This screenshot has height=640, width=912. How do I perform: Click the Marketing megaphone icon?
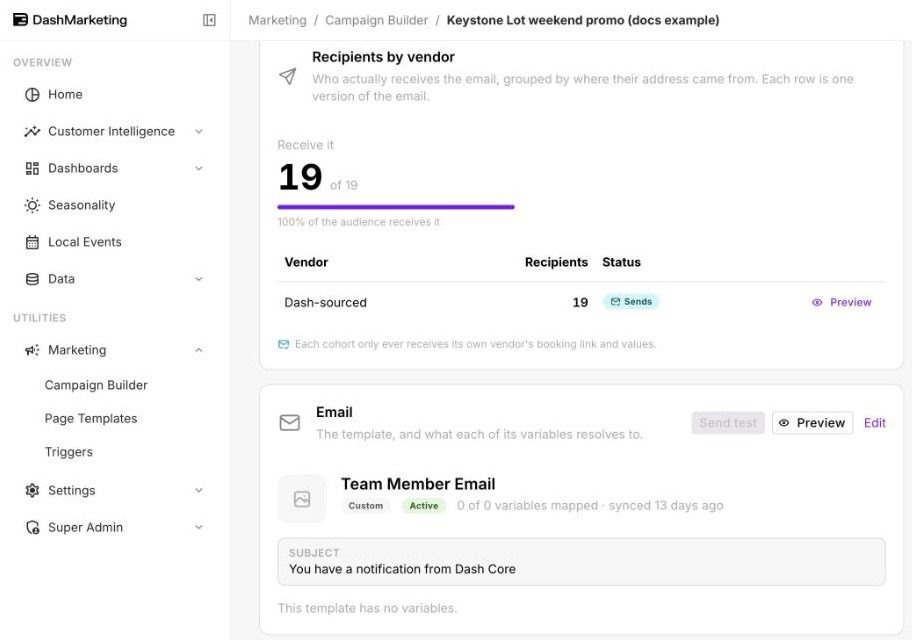tap(33, 350)
